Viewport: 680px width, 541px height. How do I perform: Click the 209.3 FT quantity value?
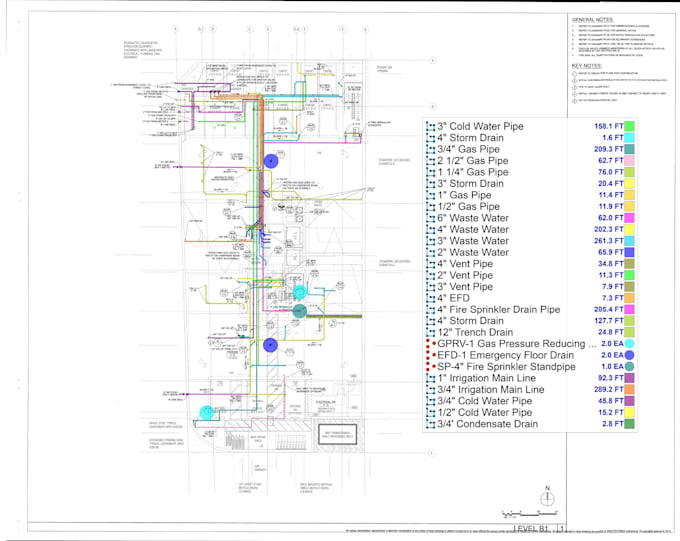pos(608,149)
